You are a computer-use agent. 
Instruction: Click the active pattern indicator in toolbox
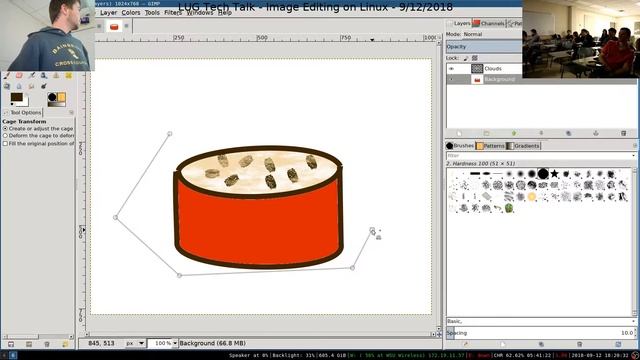click(61, 97)
